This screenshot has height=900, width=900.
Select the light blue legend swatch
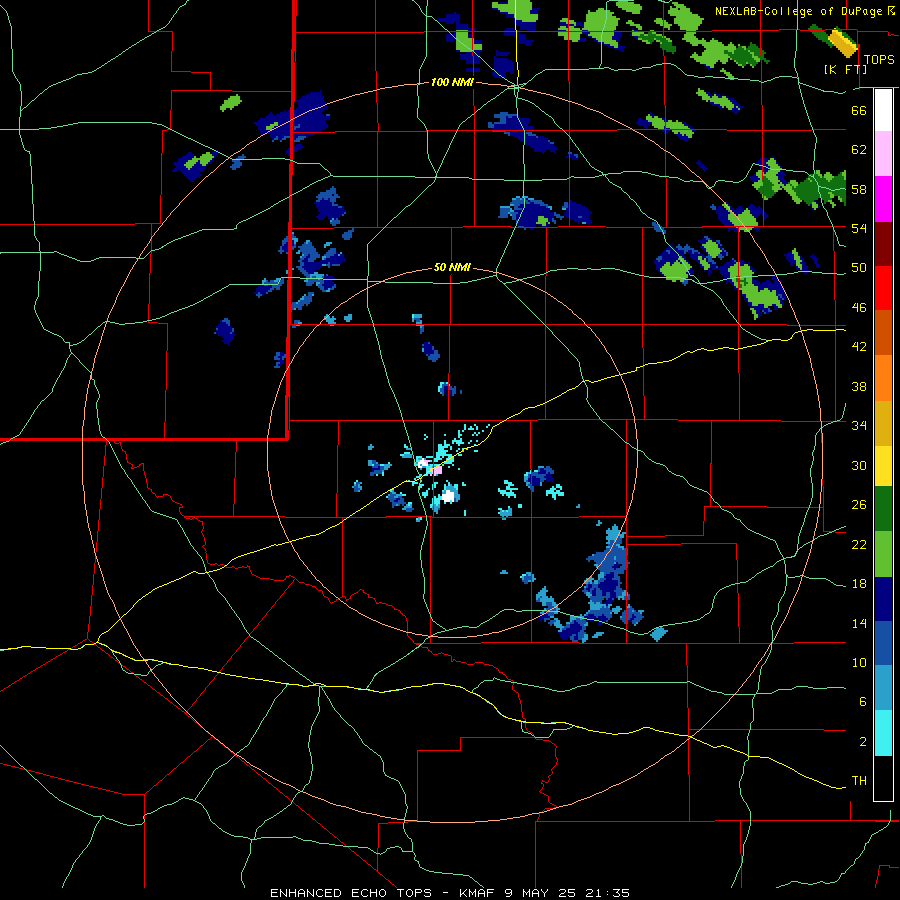pyautogui.click(x=883, y=688)
